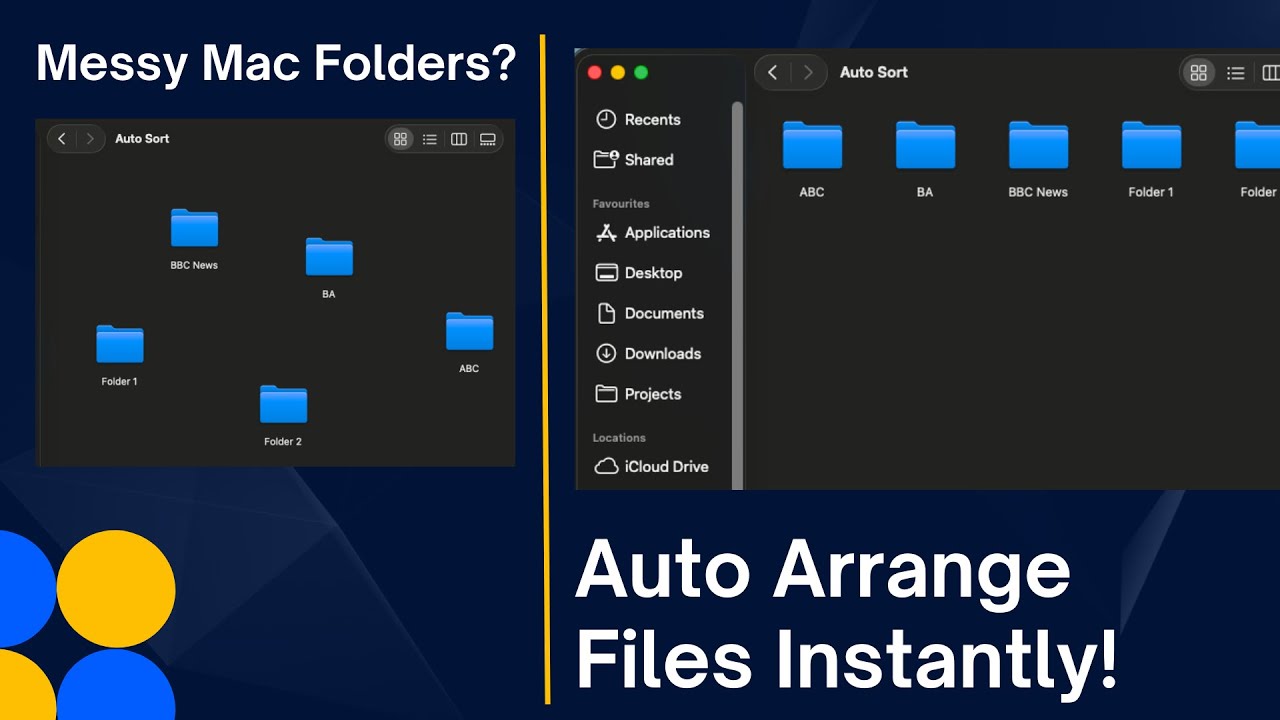
Task: Switch right Finder window to icon view
Action: [1198, 72]
